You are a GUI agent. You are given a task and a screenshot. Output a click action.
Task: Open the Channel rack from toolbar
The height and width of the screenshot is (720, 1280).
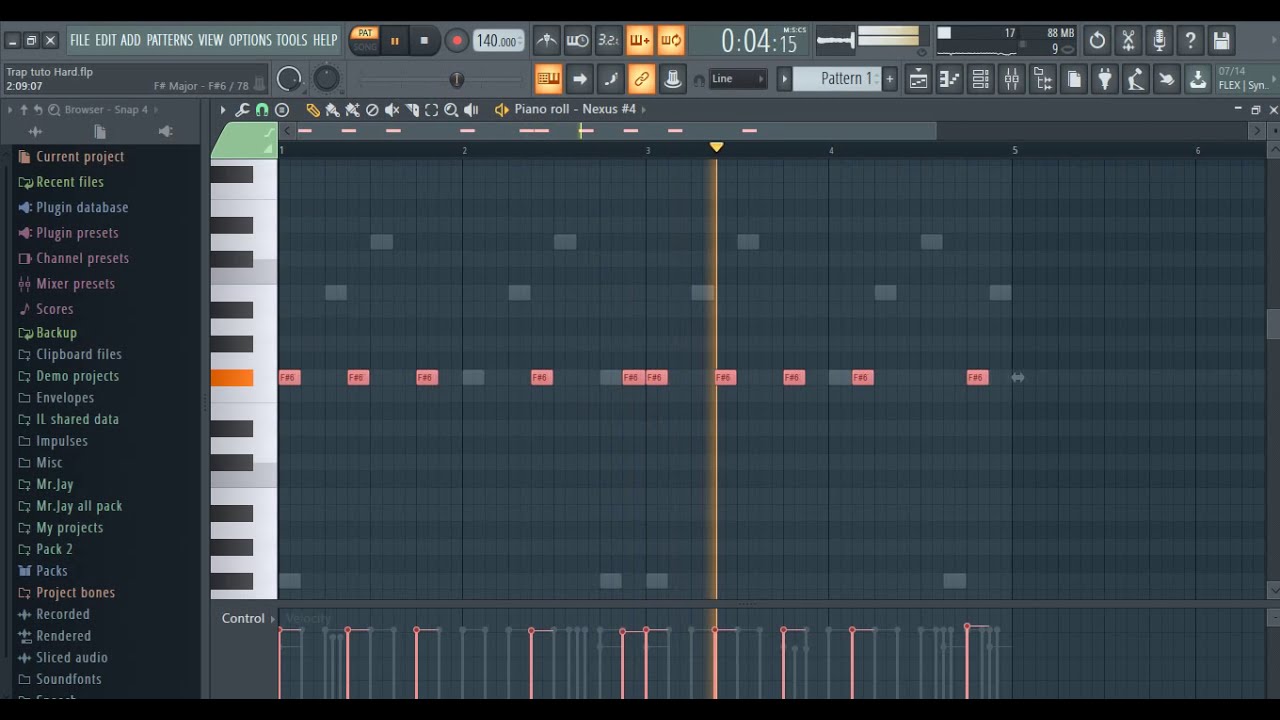pyautogui.click(x=981, y=79)
